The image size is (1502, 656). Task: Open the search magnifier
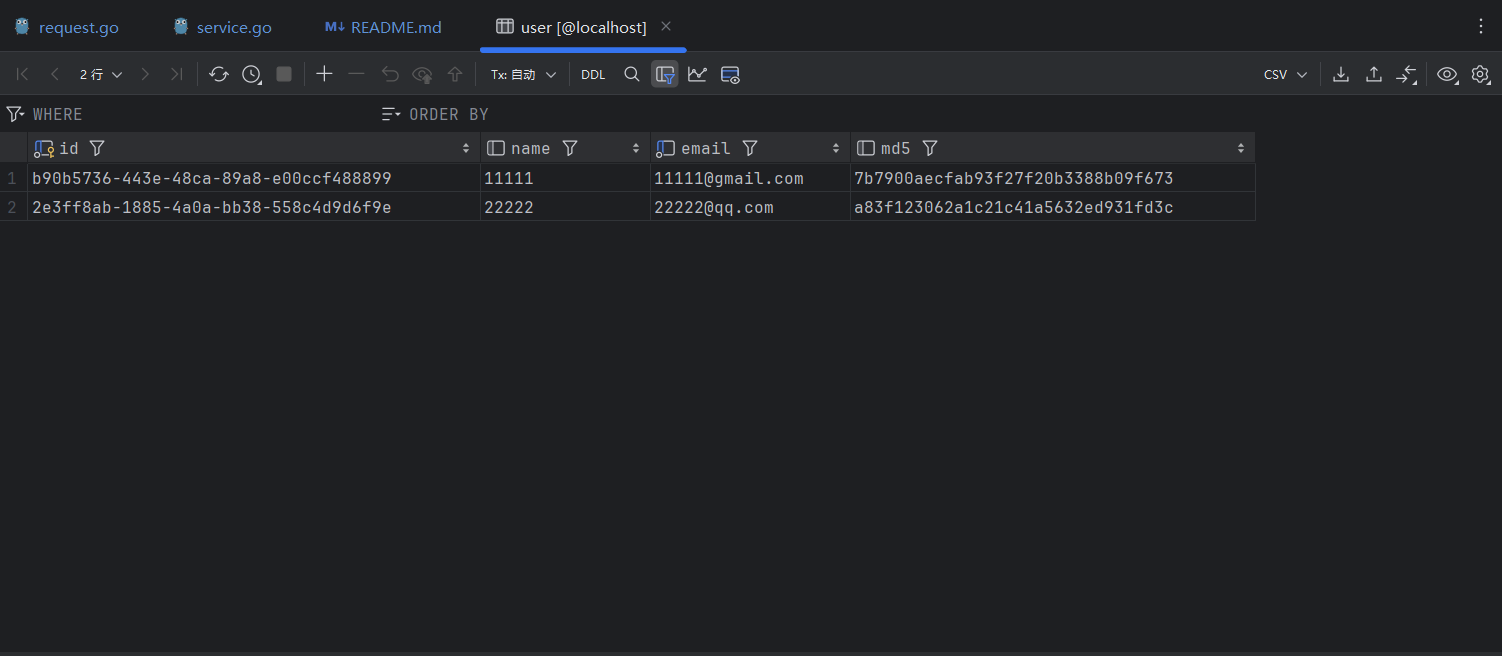(x=631, y=74)
